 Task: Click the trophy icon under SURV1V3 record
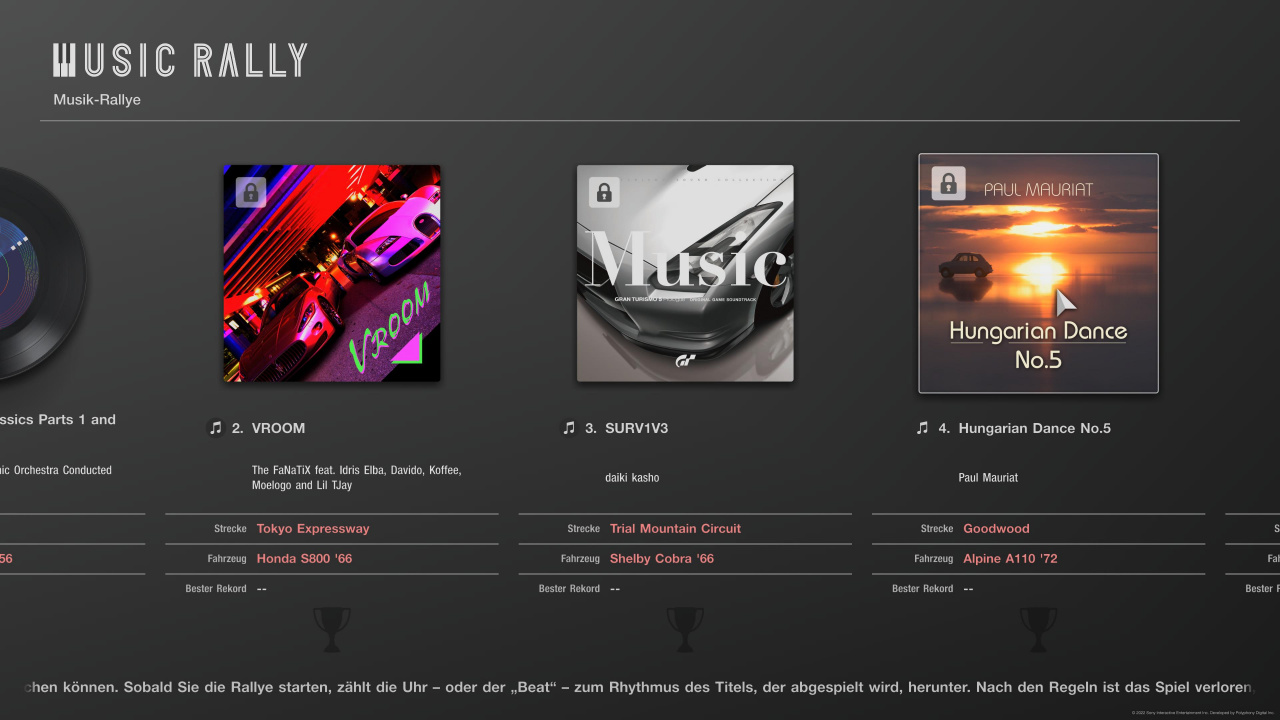coord(685,629)
